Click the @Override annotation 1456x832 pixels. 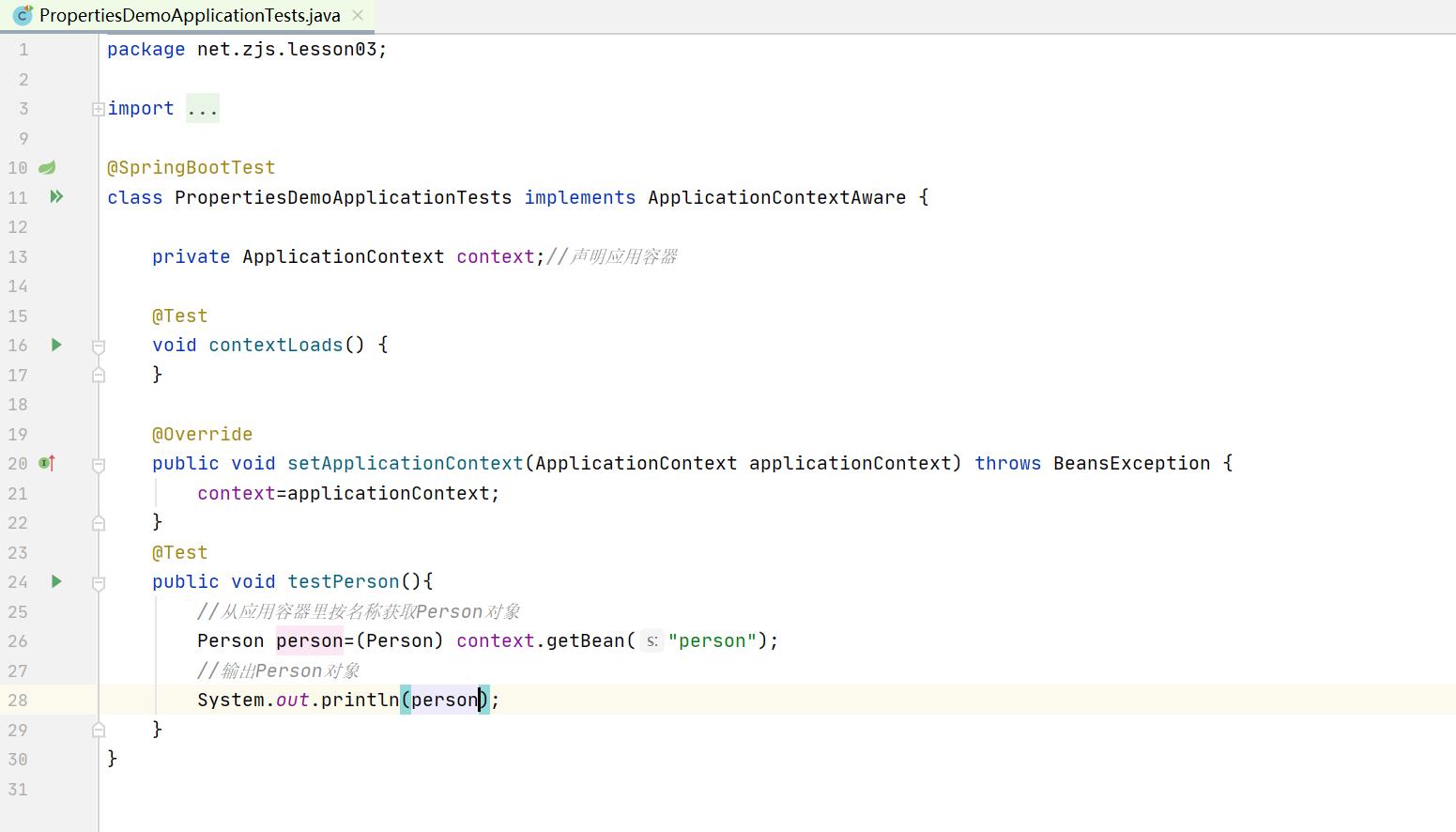pyautogui.click(x=202, y=434)
